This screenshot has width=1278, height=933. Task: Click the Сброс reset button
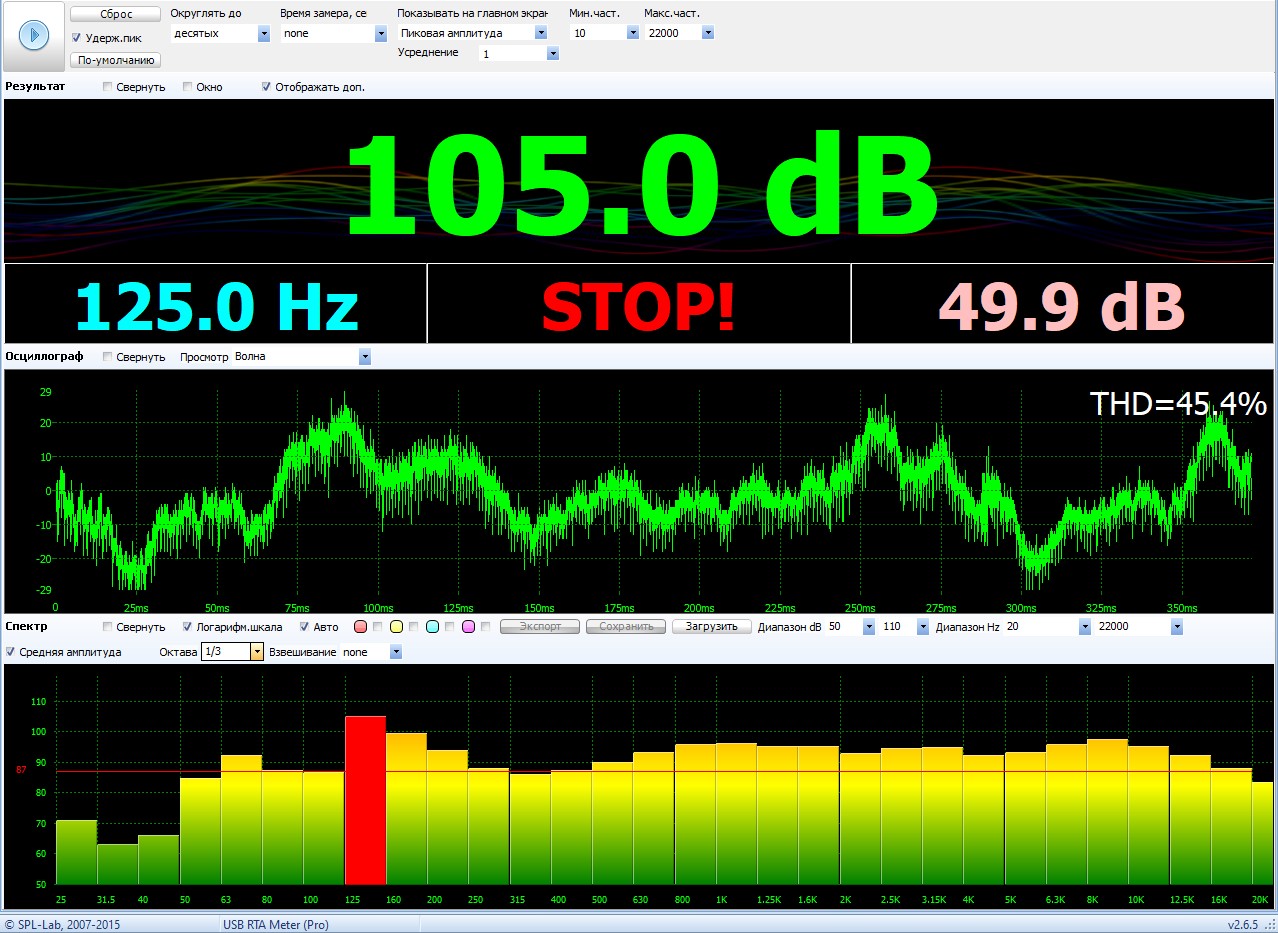click(116, 15)
